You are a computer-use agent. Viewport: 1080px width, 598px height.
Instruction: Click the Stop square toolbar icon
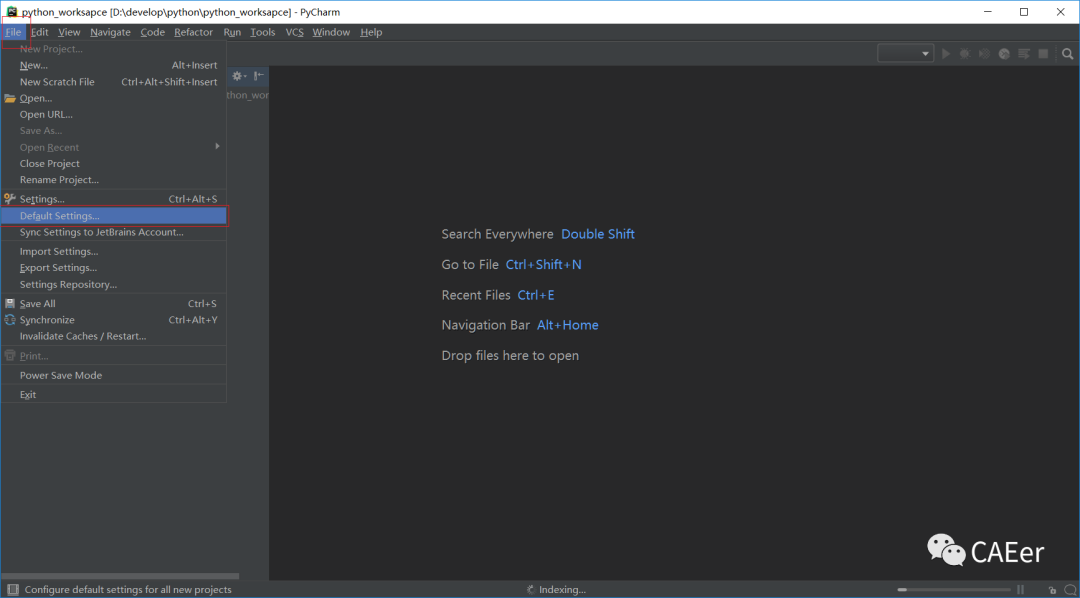coord(1043,54)
